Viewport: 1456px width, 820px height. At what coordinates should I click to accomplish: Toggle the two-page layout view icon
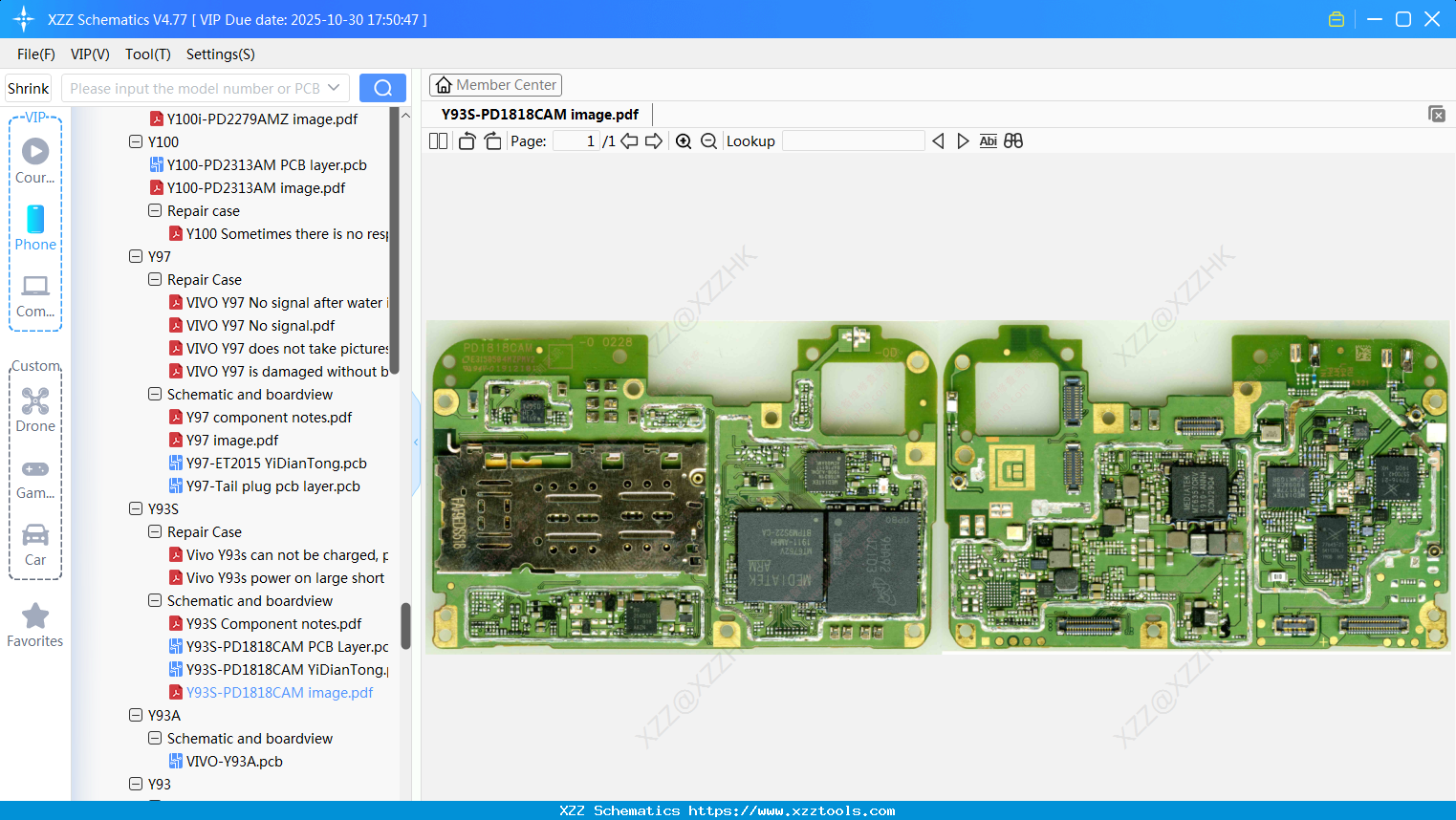click(438, 141)
